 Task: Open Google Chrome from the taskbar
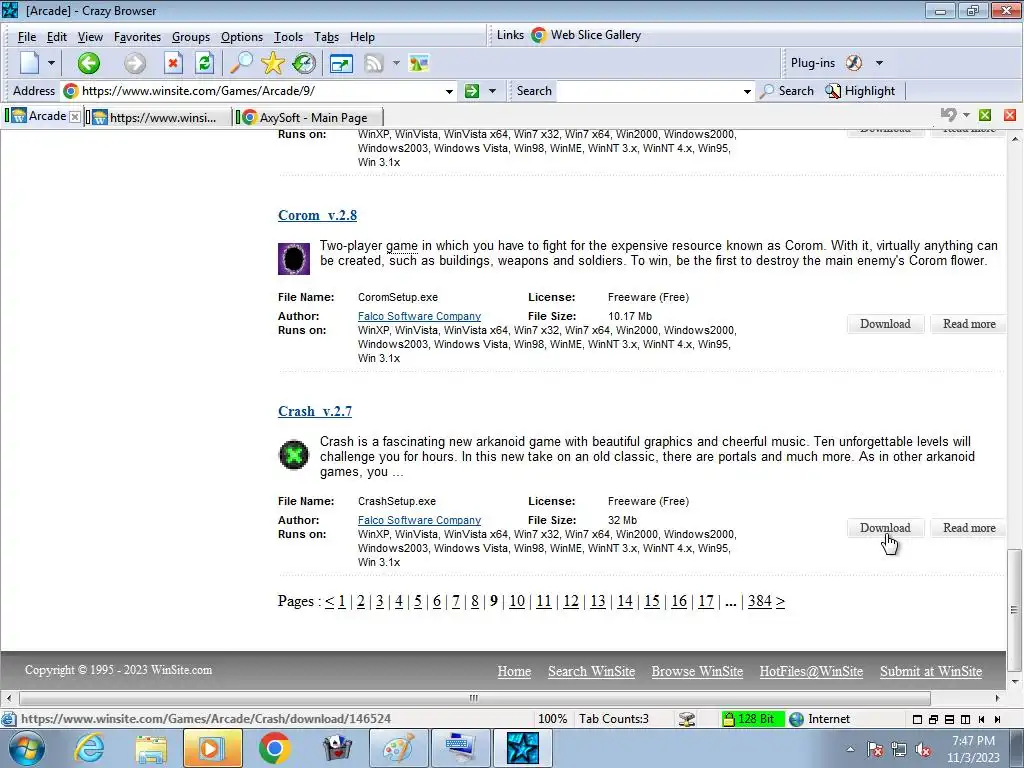pos(274,748)
